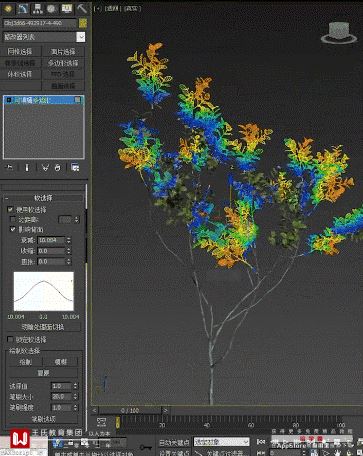Click time slider next-frame arrow
Viewport: 363px width, 456px height.
pyautogui.click(x=165, y=410)
